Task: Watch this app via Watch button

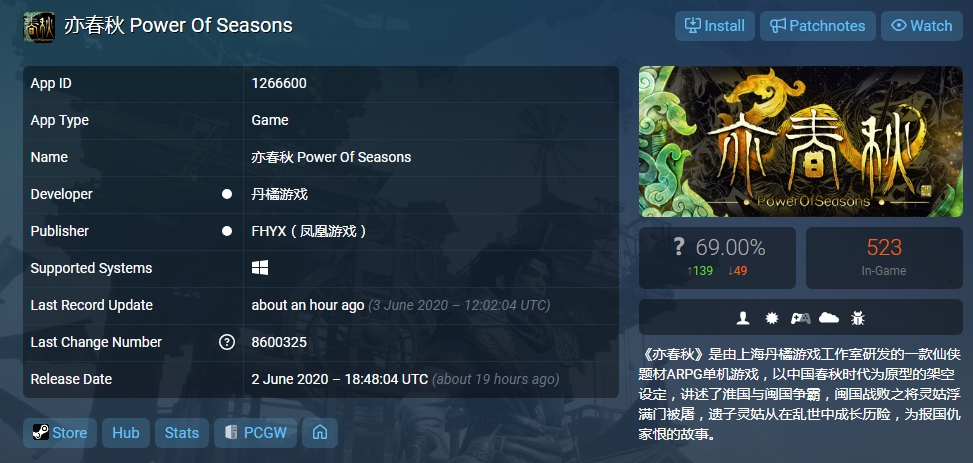Action: [921, 26]
